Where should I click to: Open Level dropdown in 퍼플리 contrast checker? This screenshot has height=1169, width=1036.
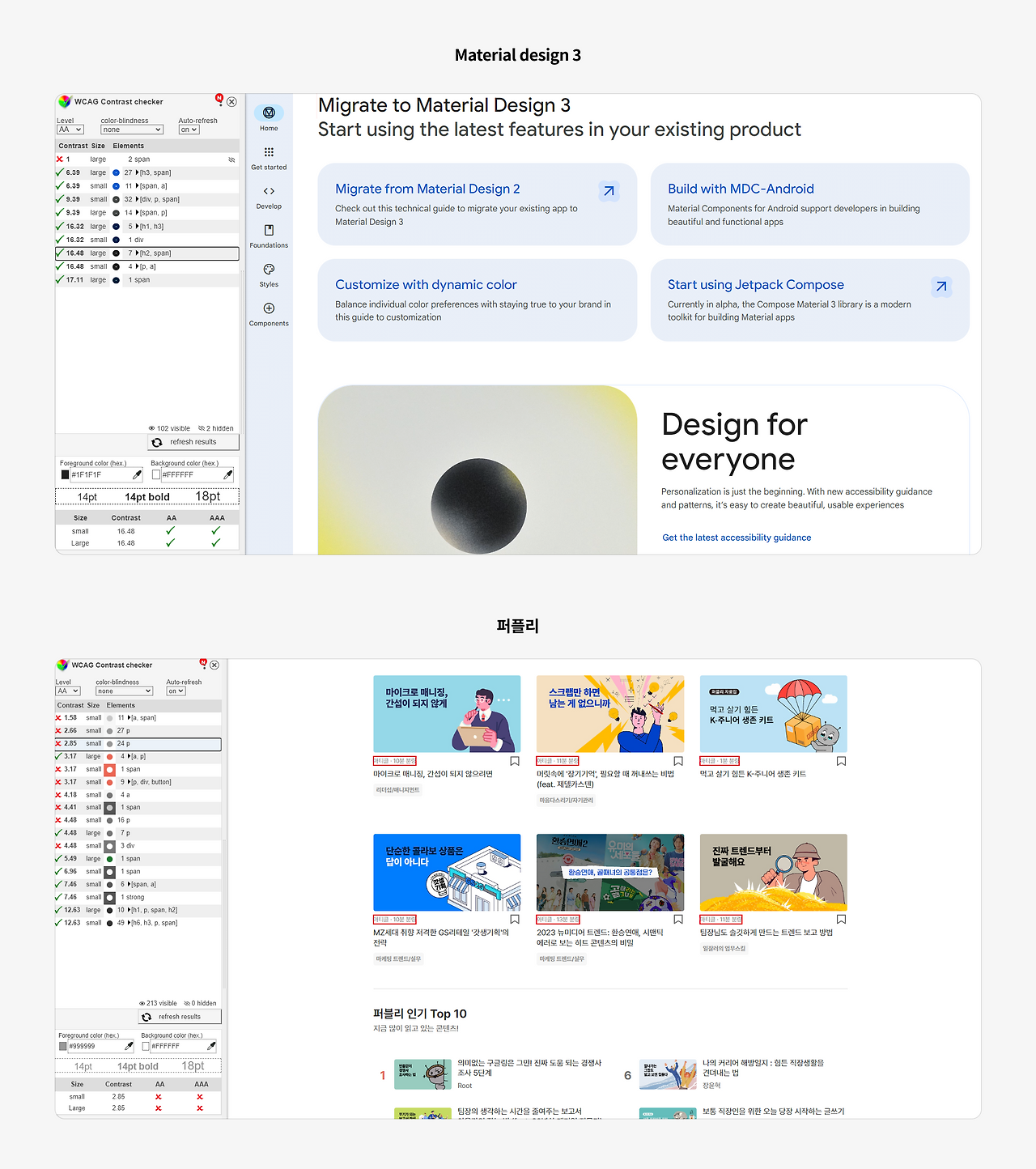[x=68, y=691]
